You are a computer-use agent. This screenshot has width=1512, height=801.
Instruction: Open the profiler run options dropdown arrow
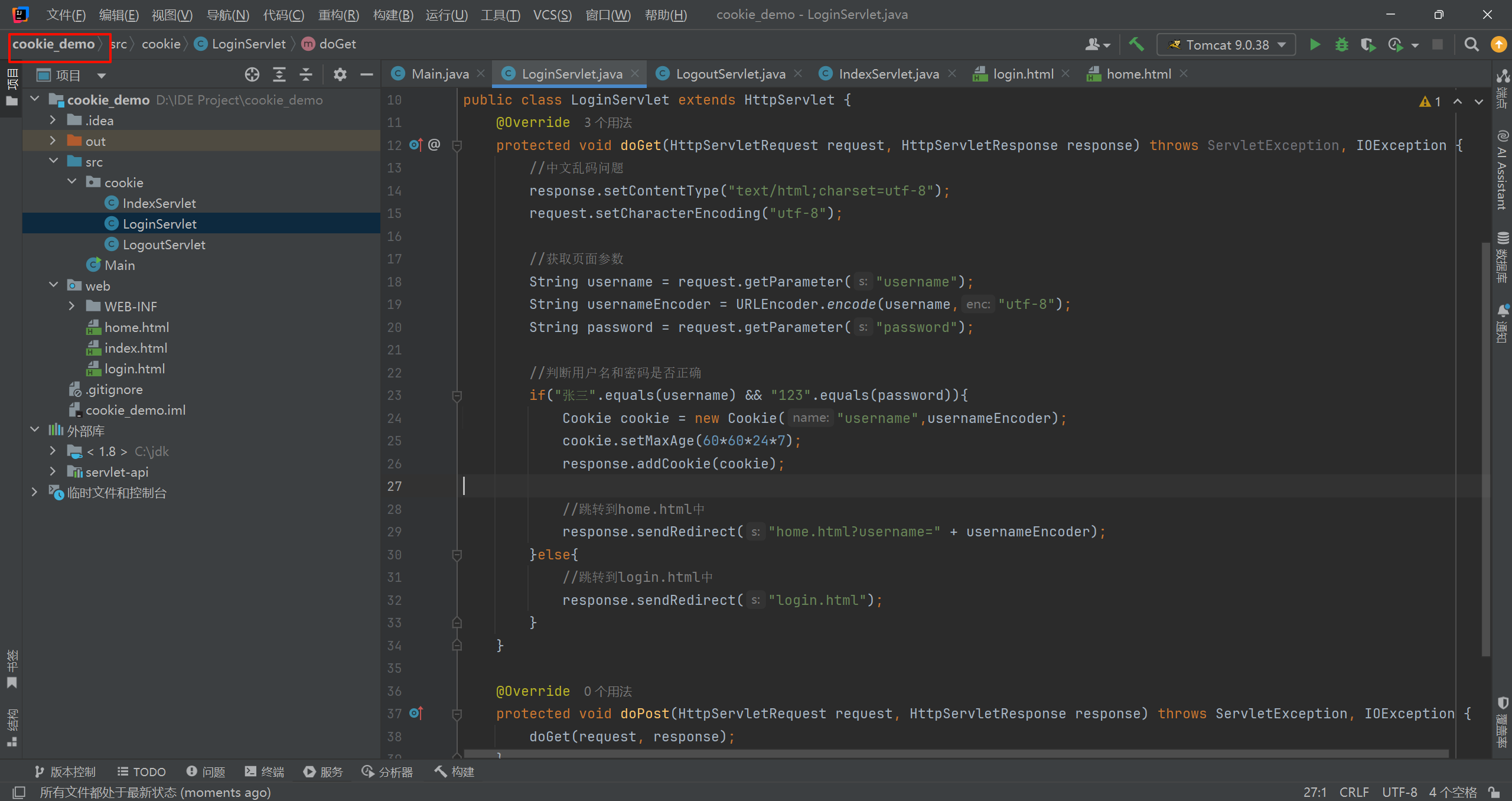pos(1415,45)
